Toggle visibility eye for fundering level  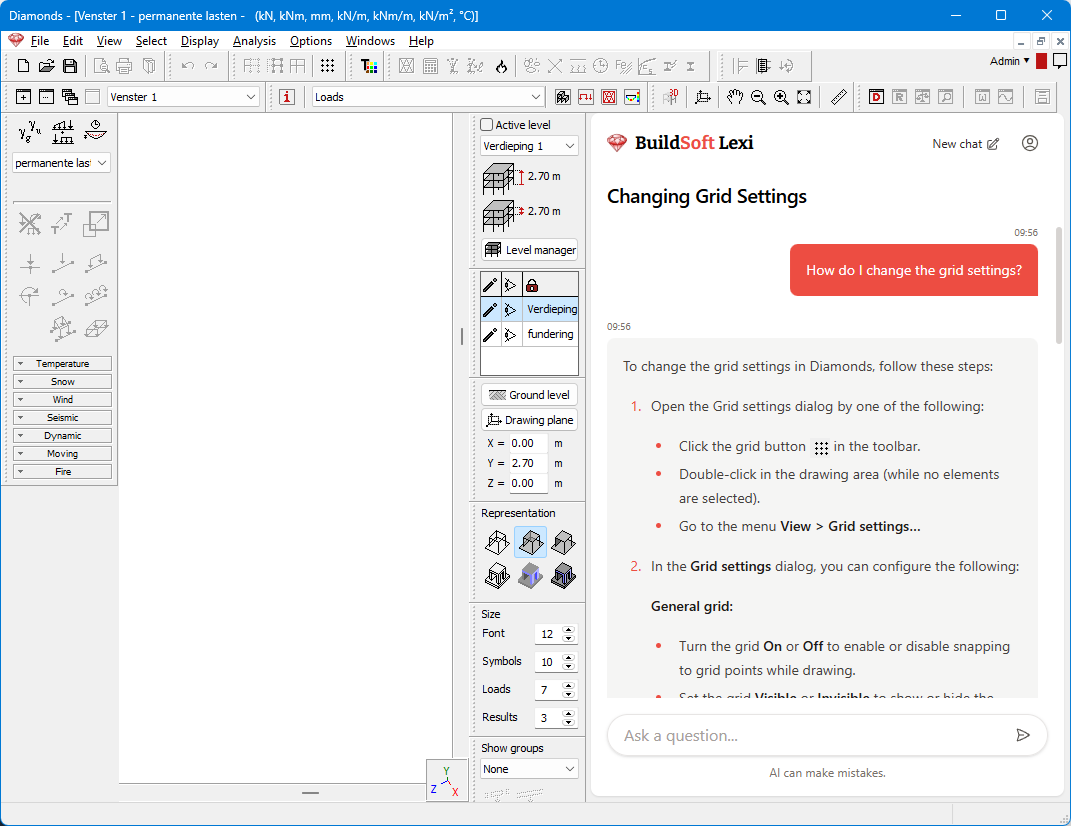point(511,334)
